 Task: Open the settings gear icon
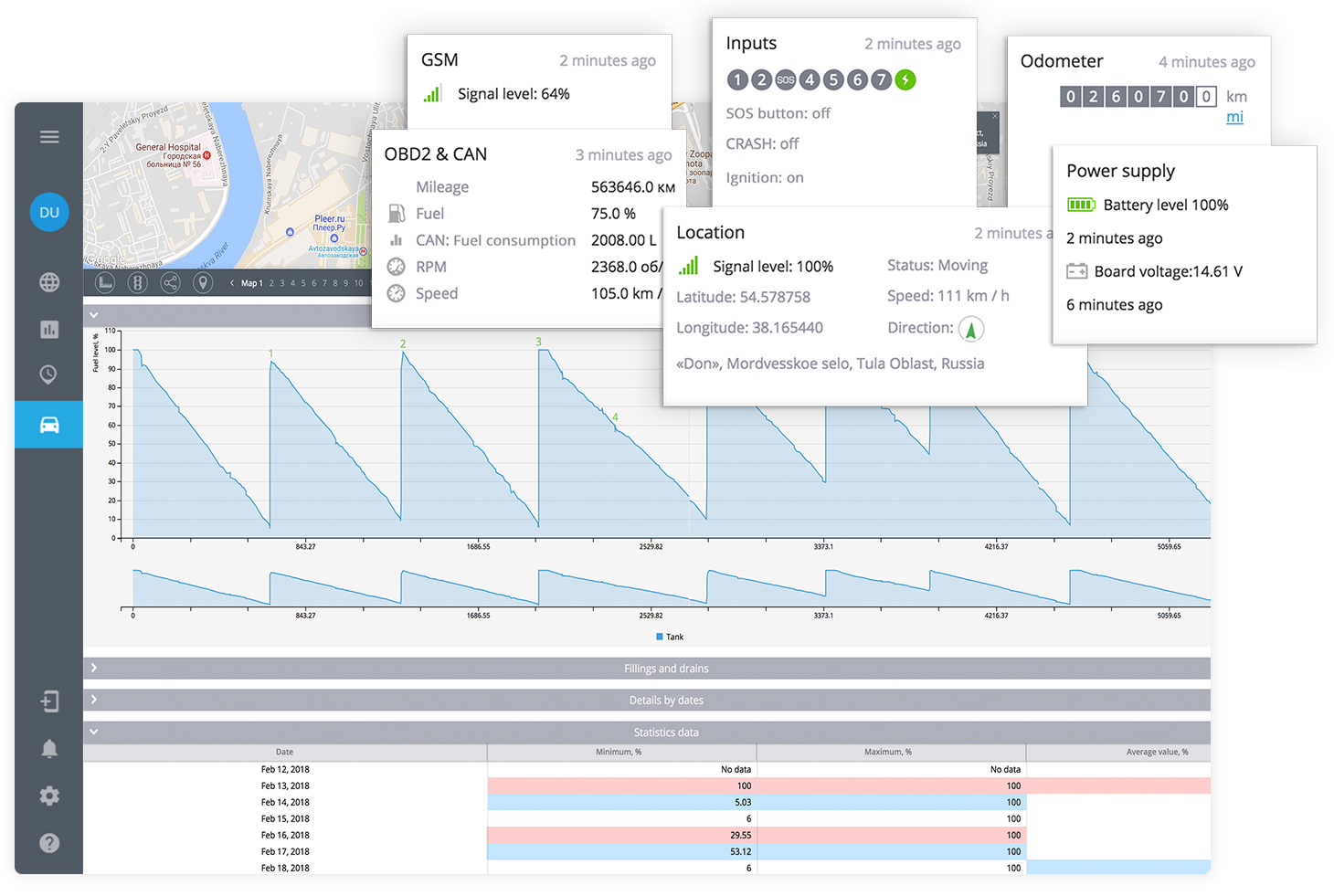pyautogui.click(x=49, y=796)
